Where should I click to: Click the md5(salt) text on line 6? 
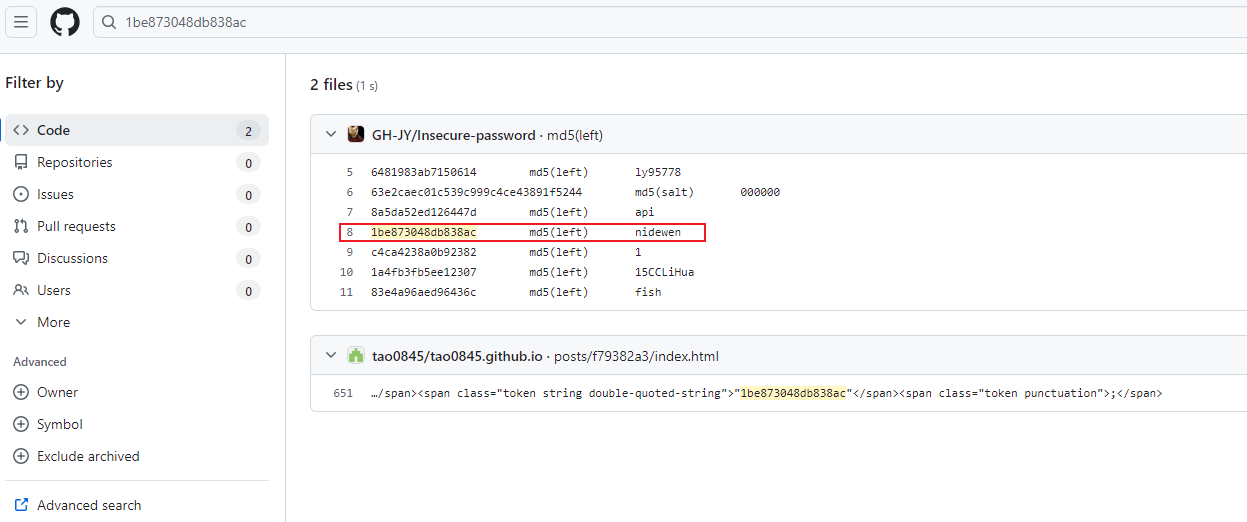(x=662, y=192)
